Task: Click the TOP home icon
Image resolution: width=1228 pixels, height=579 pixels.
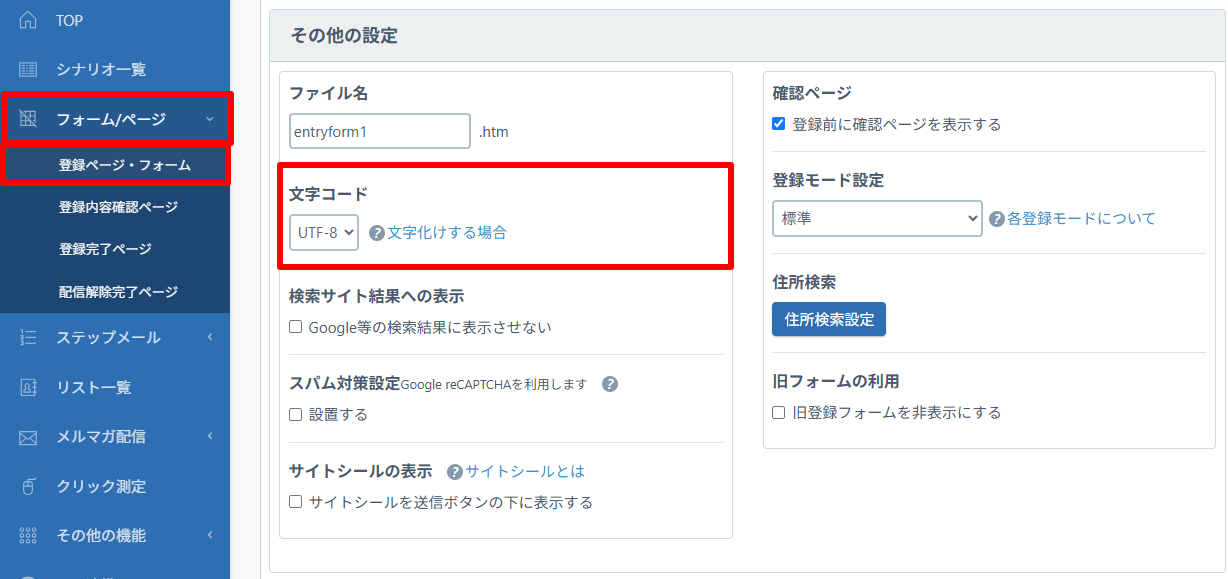Action: point(28,20)
